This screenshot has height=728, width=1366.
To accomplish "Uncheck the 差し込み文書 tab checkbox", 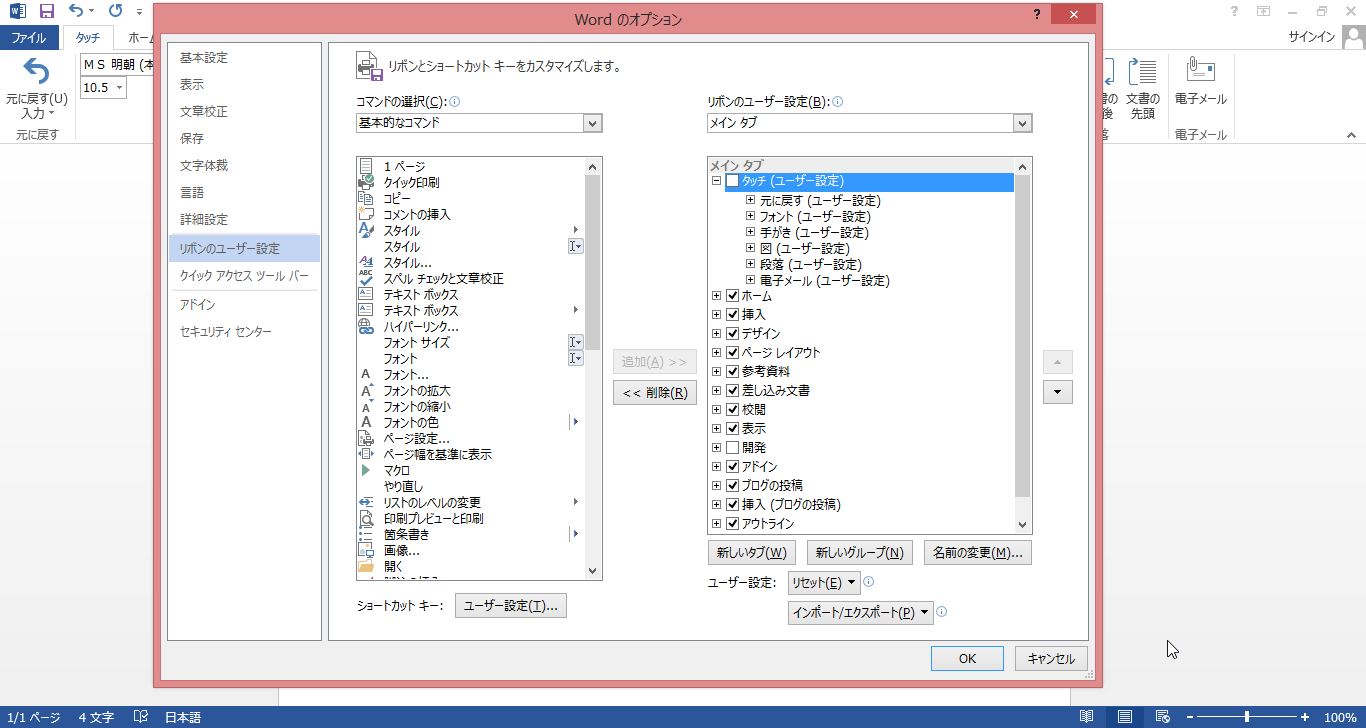I will pyautogui.click(x=732, y=391).
